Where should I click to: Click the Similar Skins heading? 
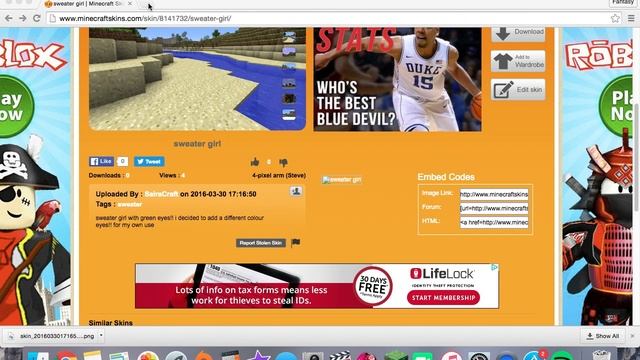coord(111,322)
